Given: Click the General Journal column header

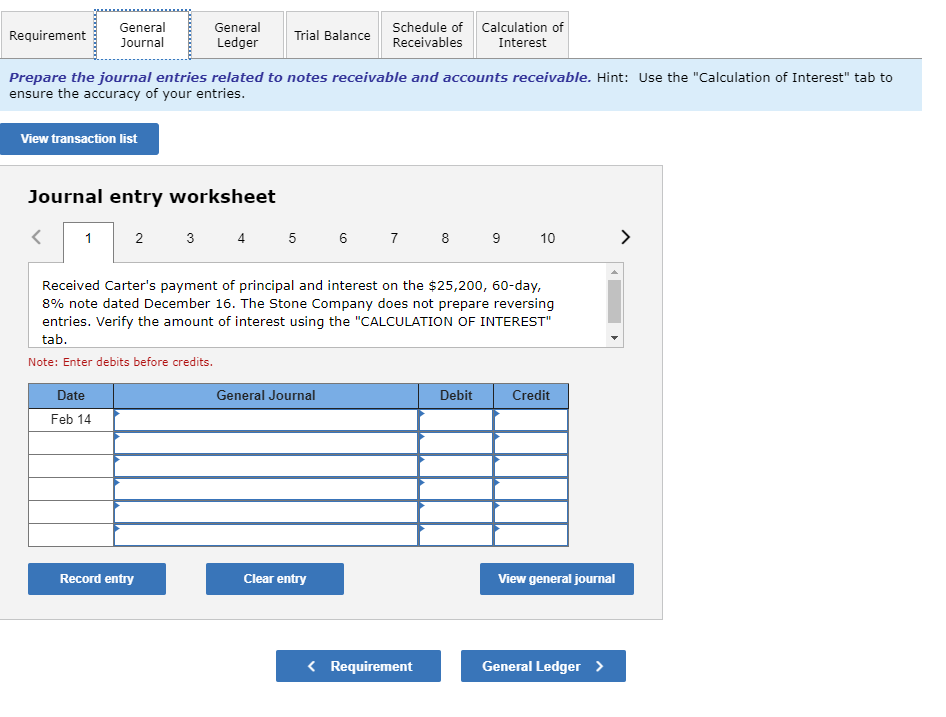Looking at the screenshot, I should pos(266,395).
